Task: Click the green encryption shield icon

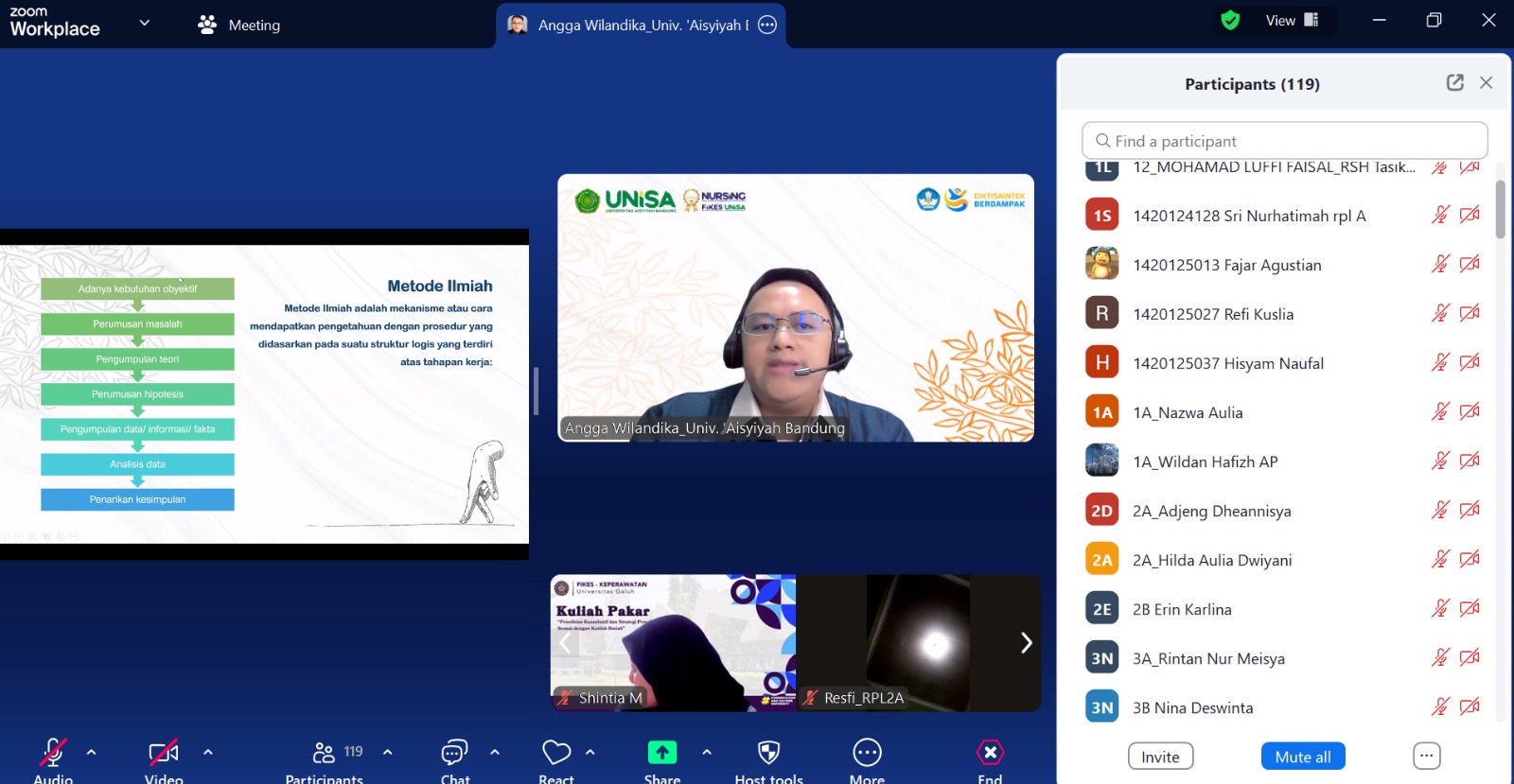Action: click(1230, 21)
